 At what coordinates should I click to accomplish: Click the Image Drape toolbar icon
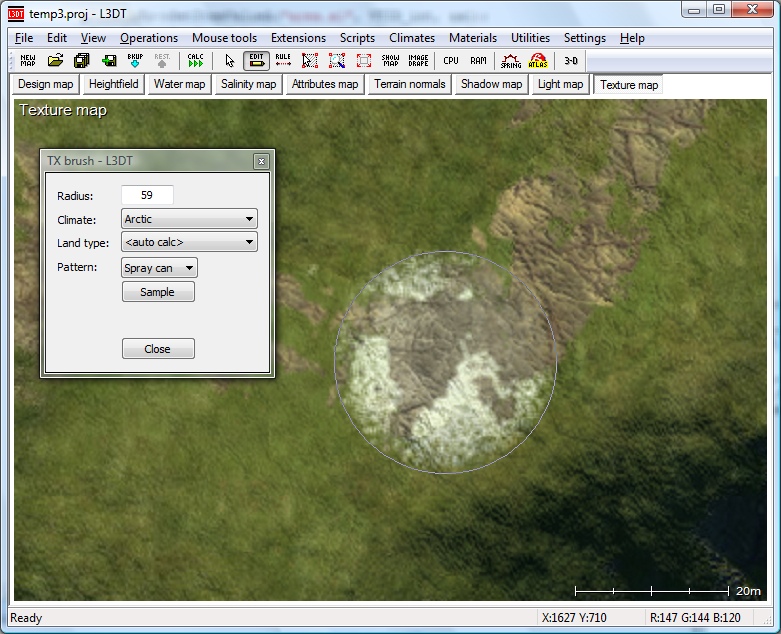click(418, 61)
